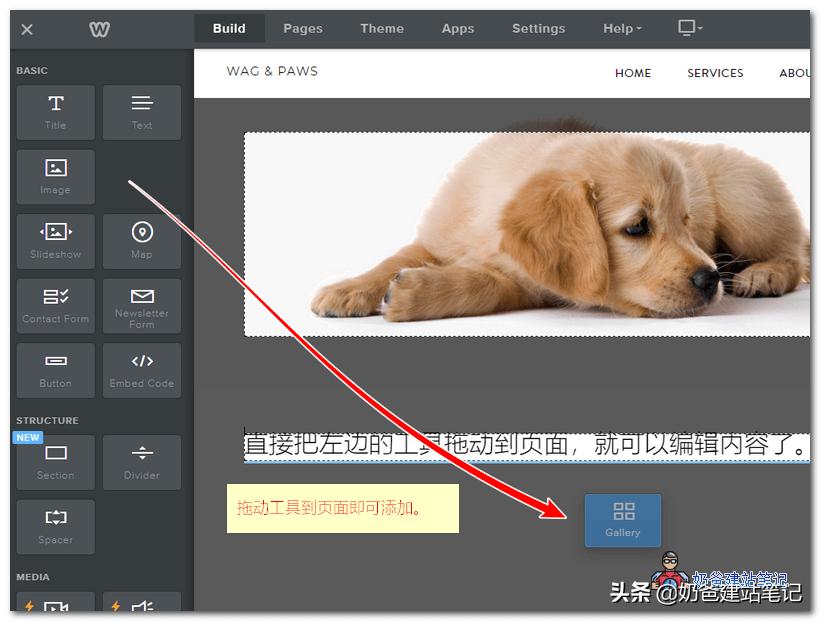Pick the Image element tool
Viewport: 821px width, 622px height.
[x=56, y=177]
